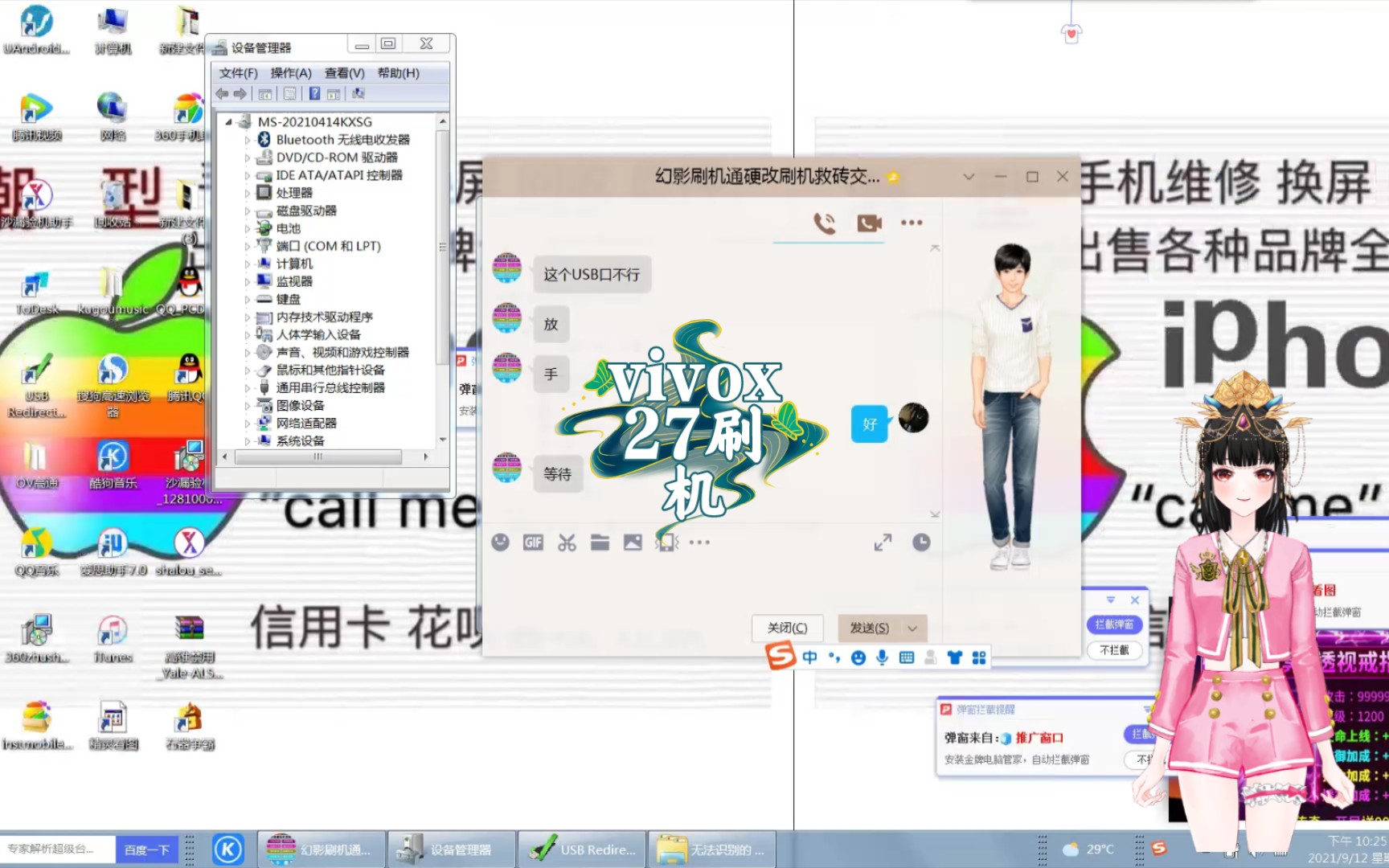Click the 等待 chat message bubble

pyautogui.click(x=557, y=474)
